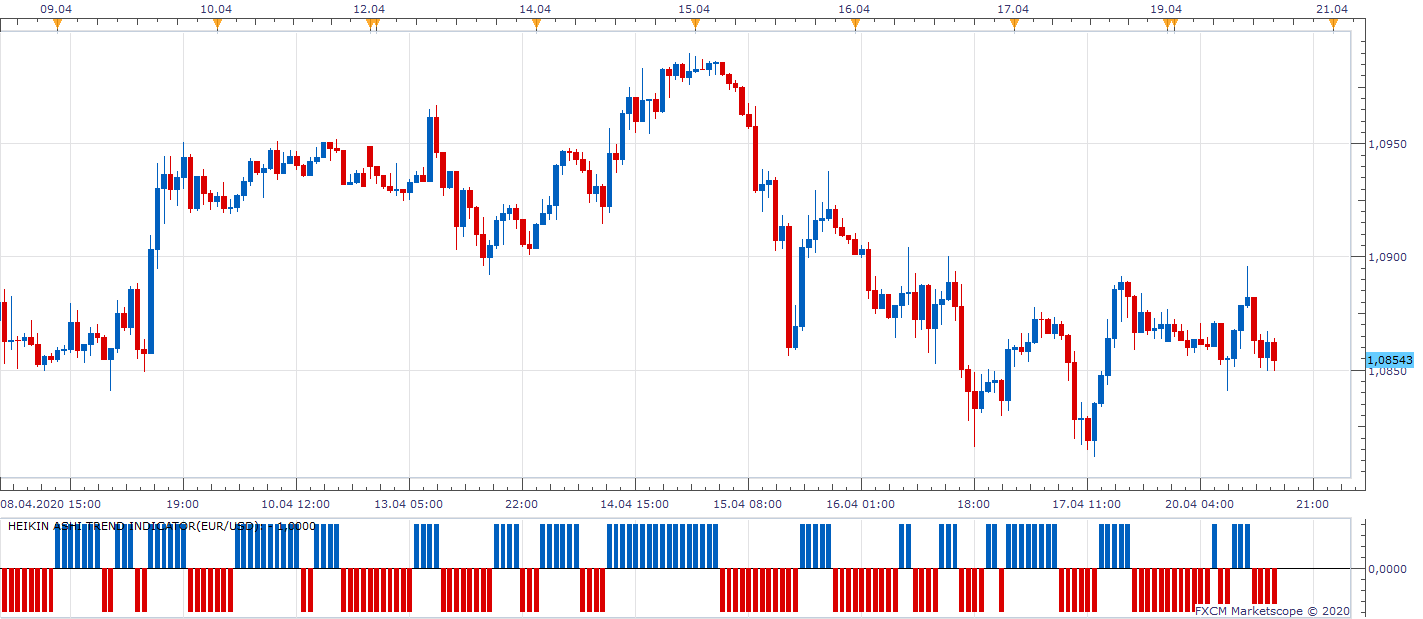
Task: Click the orange marker under 17.04
Action: (x=1014, y=25)
